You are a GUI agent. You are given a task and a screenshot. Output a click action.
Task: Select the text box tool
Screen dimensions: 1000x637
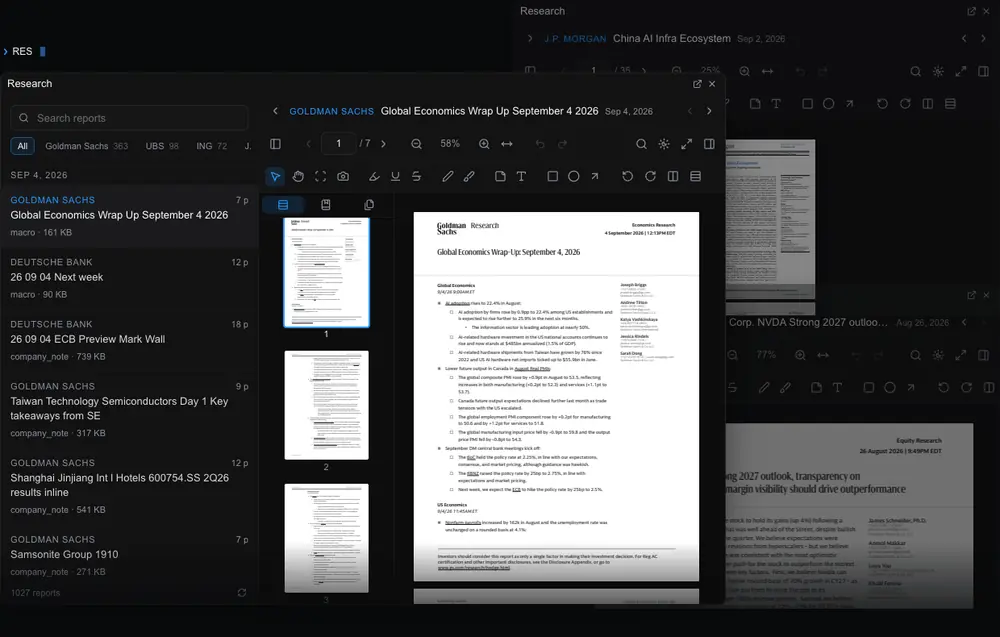point(521,177)
